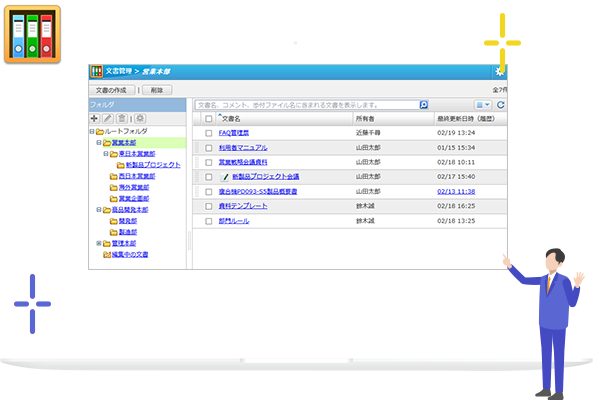The image size is (600, 410).
Task: Refresh the document list
Action: pyautogui.click(x=501, y=104)
